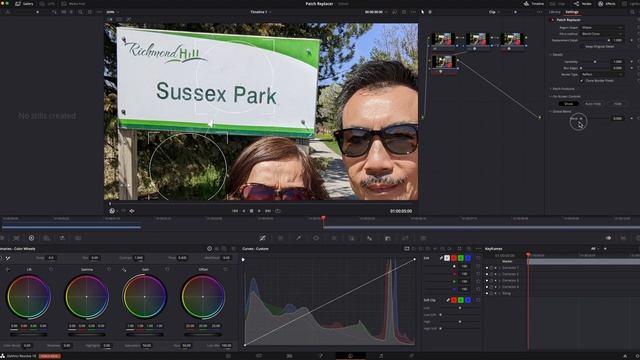The height and width of the screenshot is (360, 640).
Task: Click the Blend slider handle
Action: tap(581, 118)
